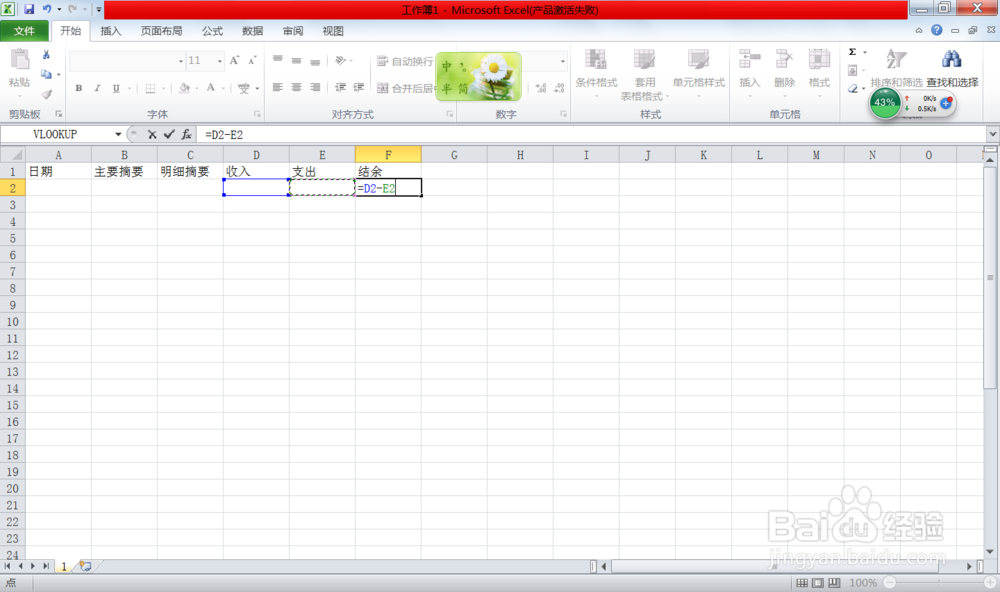Open 排序和筛选 sort and filter
The width and height of the screenshot is (1000, 592).
tap(896, 69)
